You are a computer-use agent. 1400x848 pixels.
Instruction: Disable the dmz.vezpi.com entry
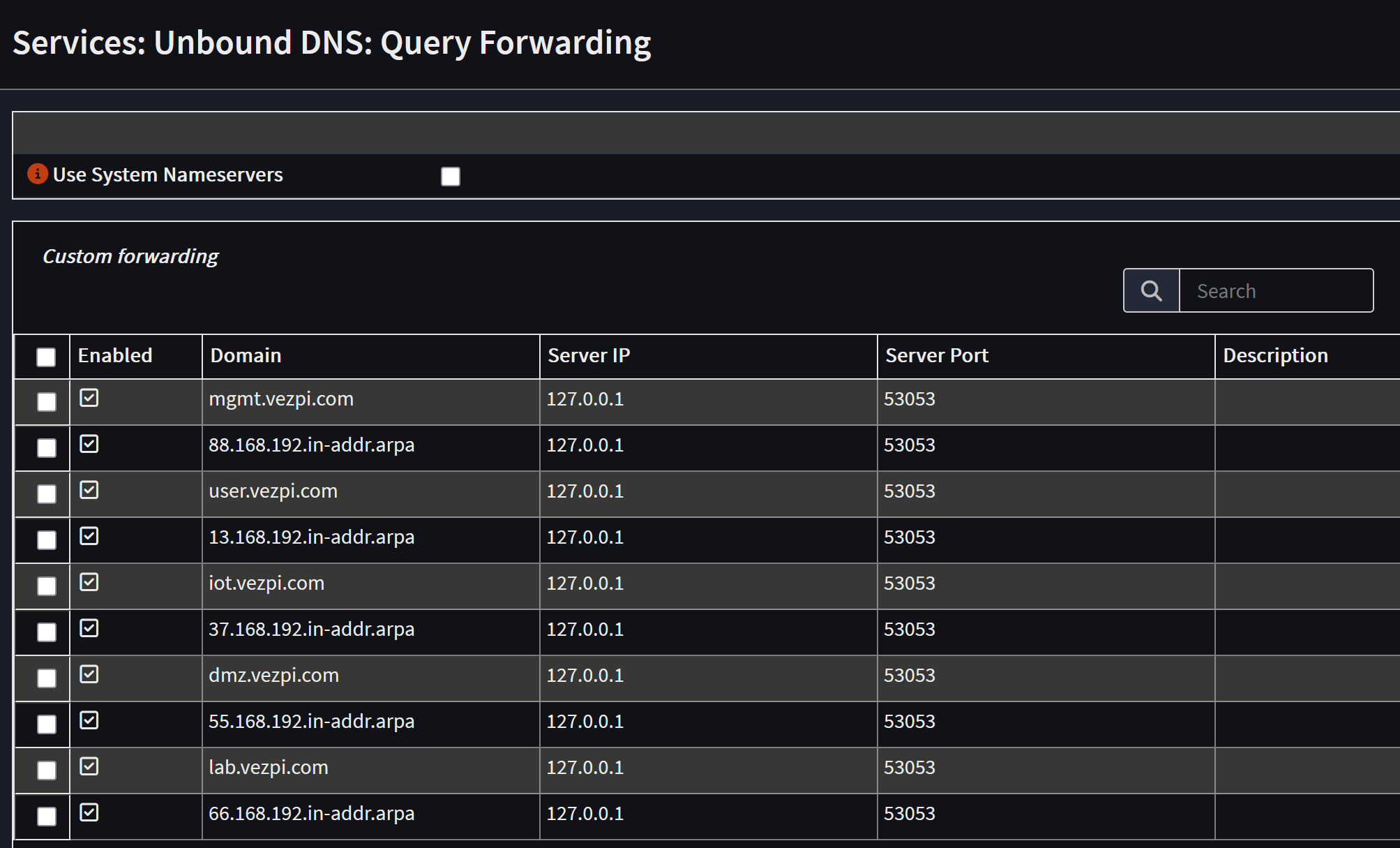click(89, 674)
